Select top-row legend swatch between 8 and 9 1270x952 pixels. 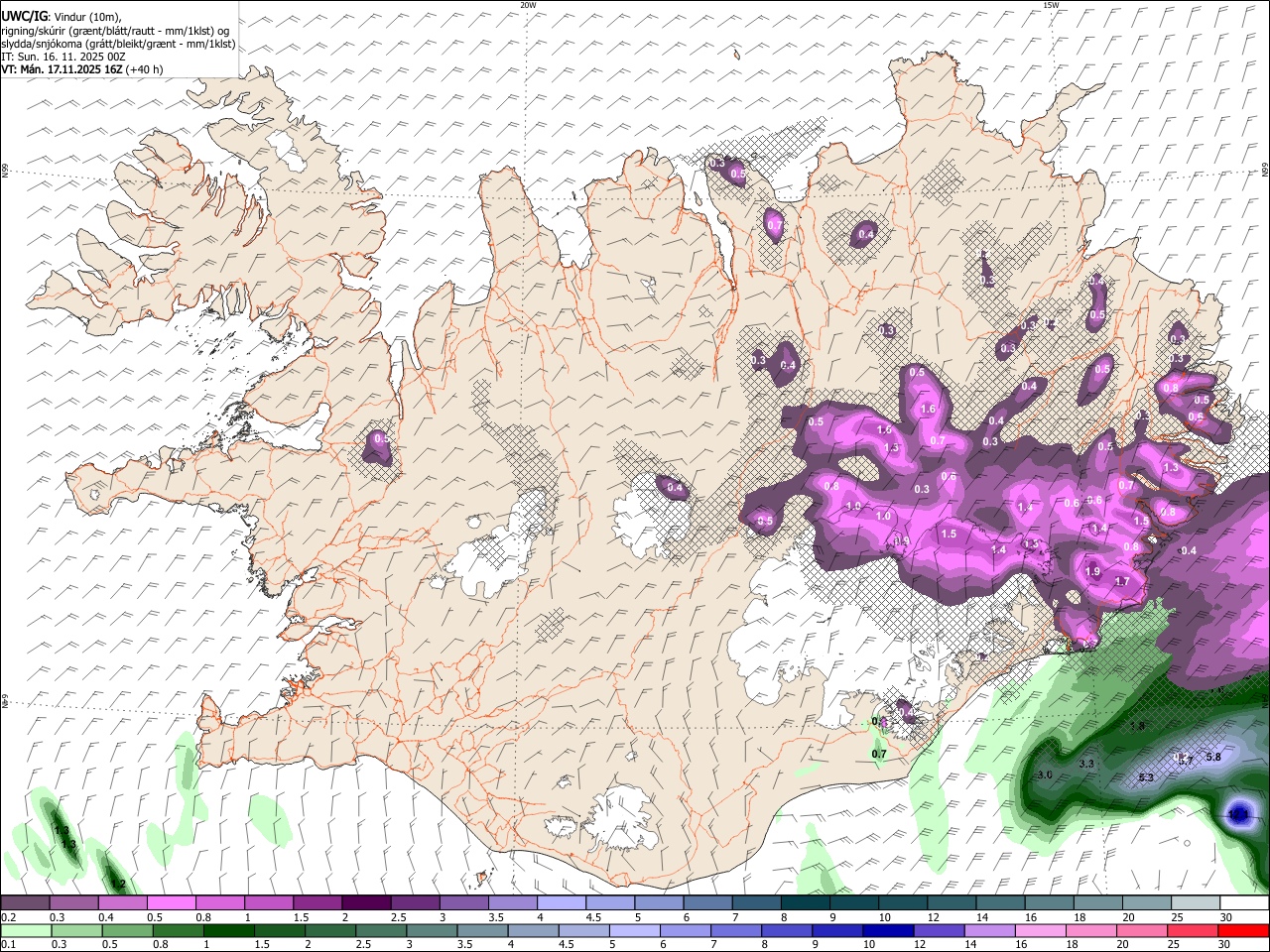coord(806,903)
